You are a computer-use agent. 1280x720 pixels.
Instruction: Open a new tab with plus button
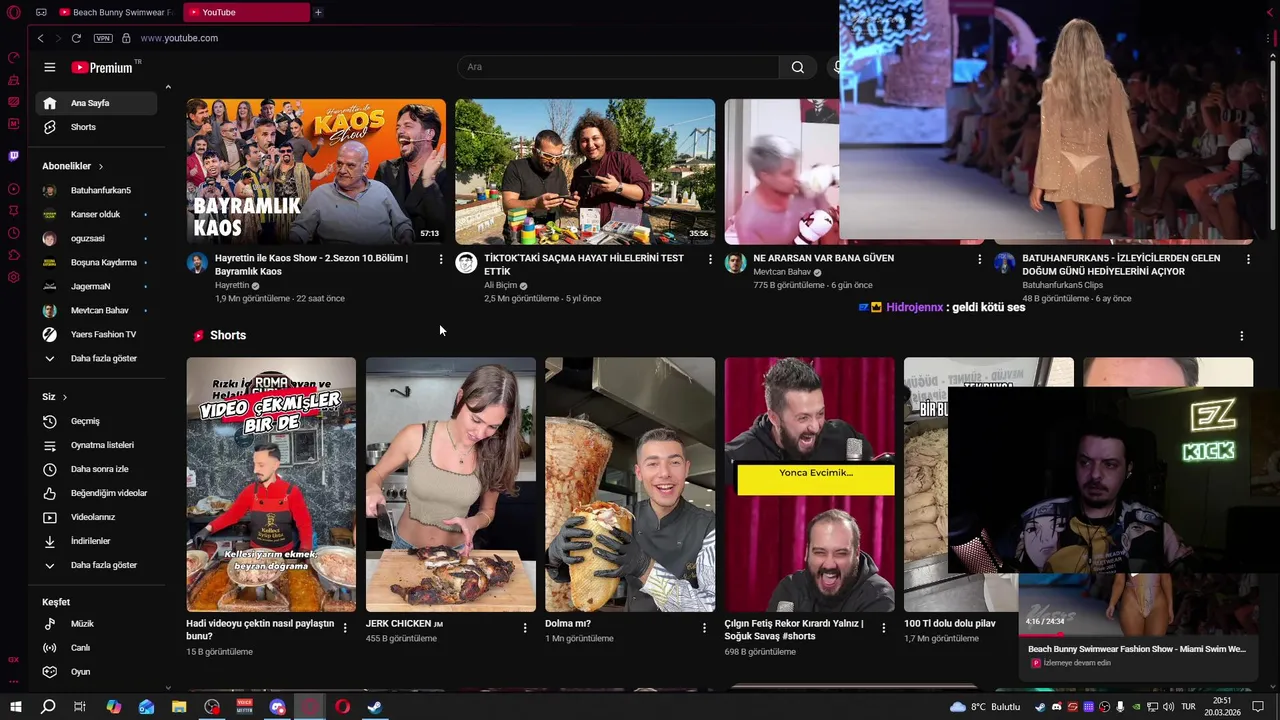coord(318,12)
